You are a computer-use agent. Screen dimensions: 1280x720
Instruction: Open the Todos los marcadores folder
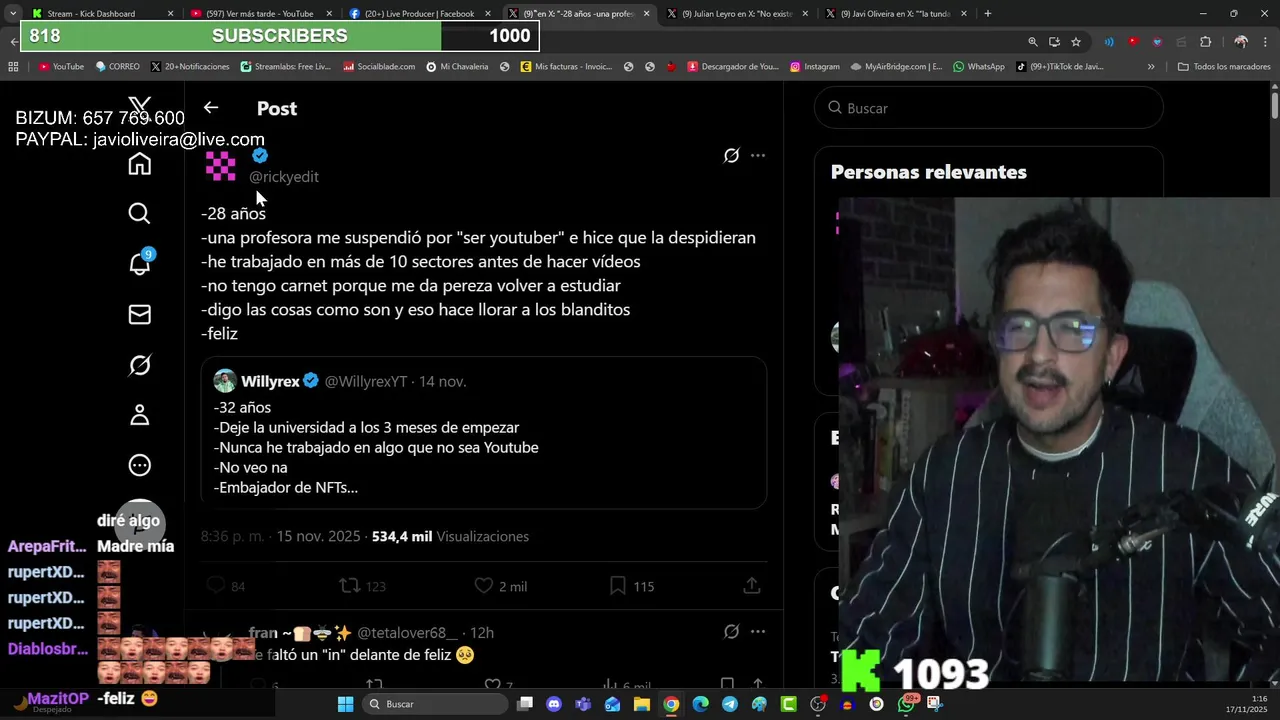tap(1224, 67)
